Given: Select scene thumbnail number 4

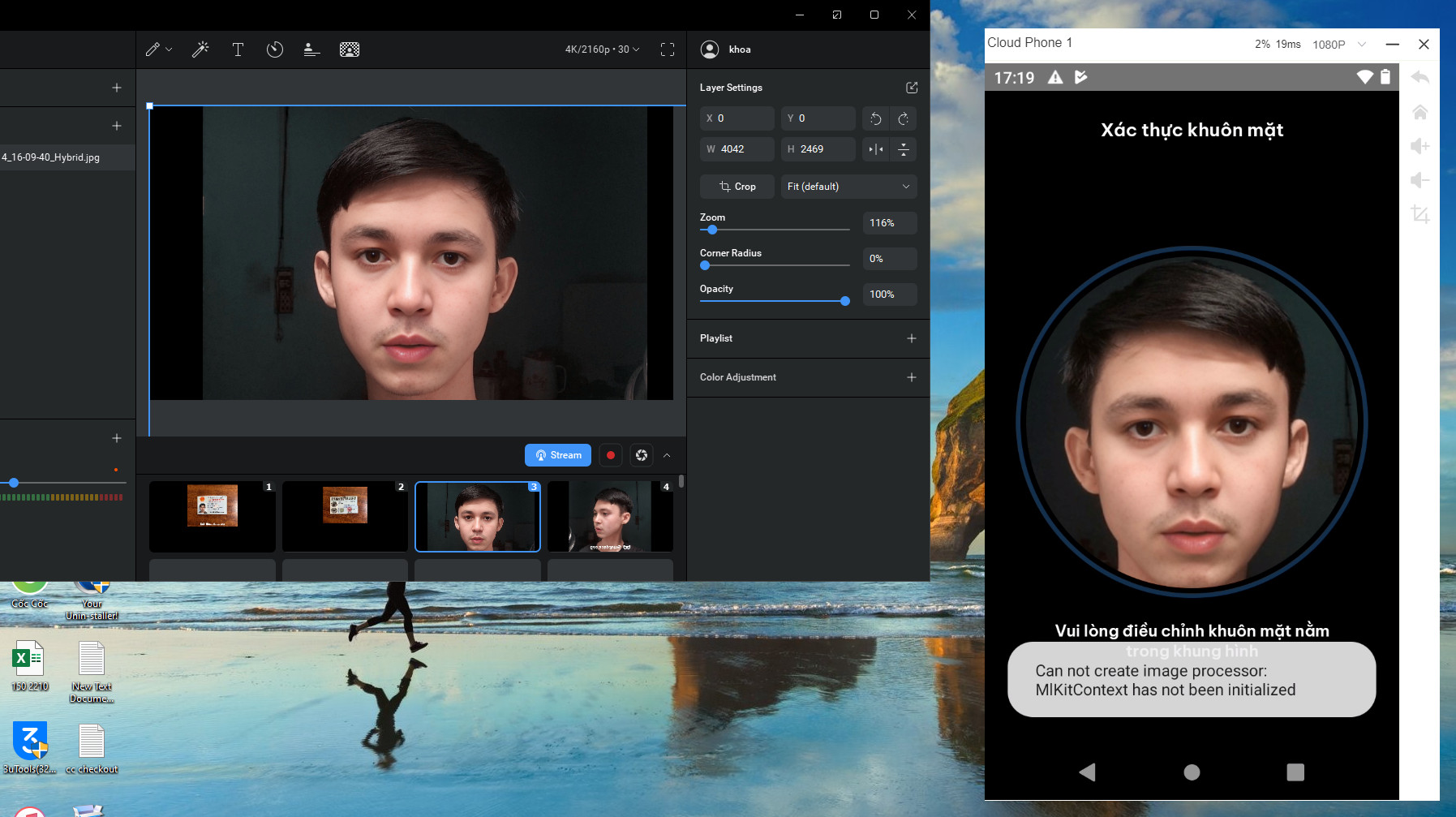Looking at the screenshot, I should [610, 517].
